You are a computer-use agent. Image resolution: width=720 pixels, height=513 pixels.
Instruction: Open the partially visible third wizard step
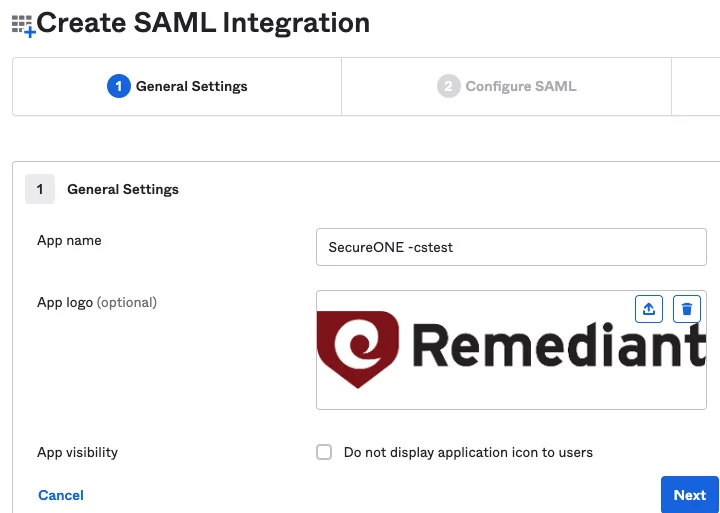696,86
